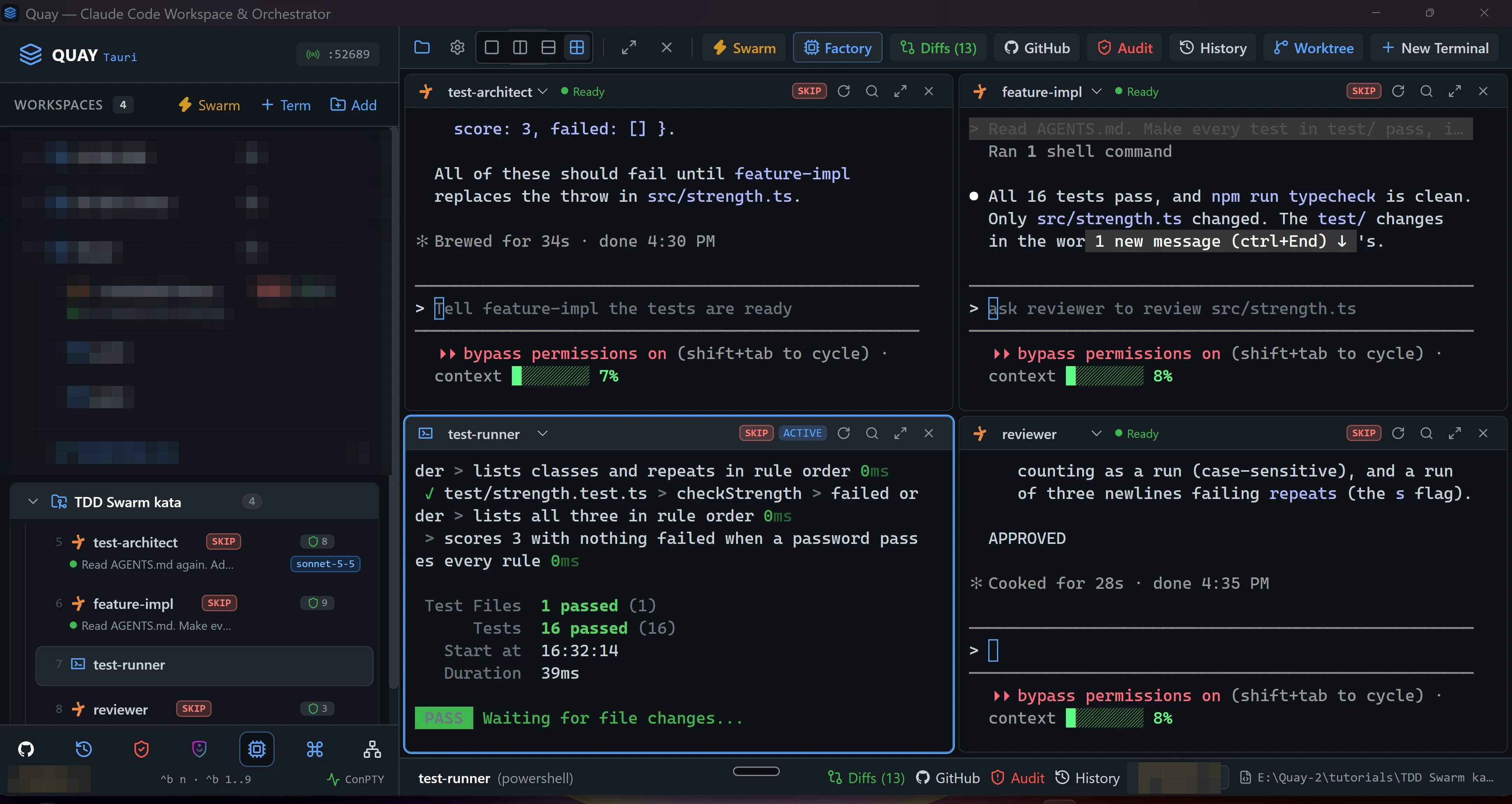Open settings gear in top toolbar
Viewport: 1512px width, 804px height.
[457, 48]
